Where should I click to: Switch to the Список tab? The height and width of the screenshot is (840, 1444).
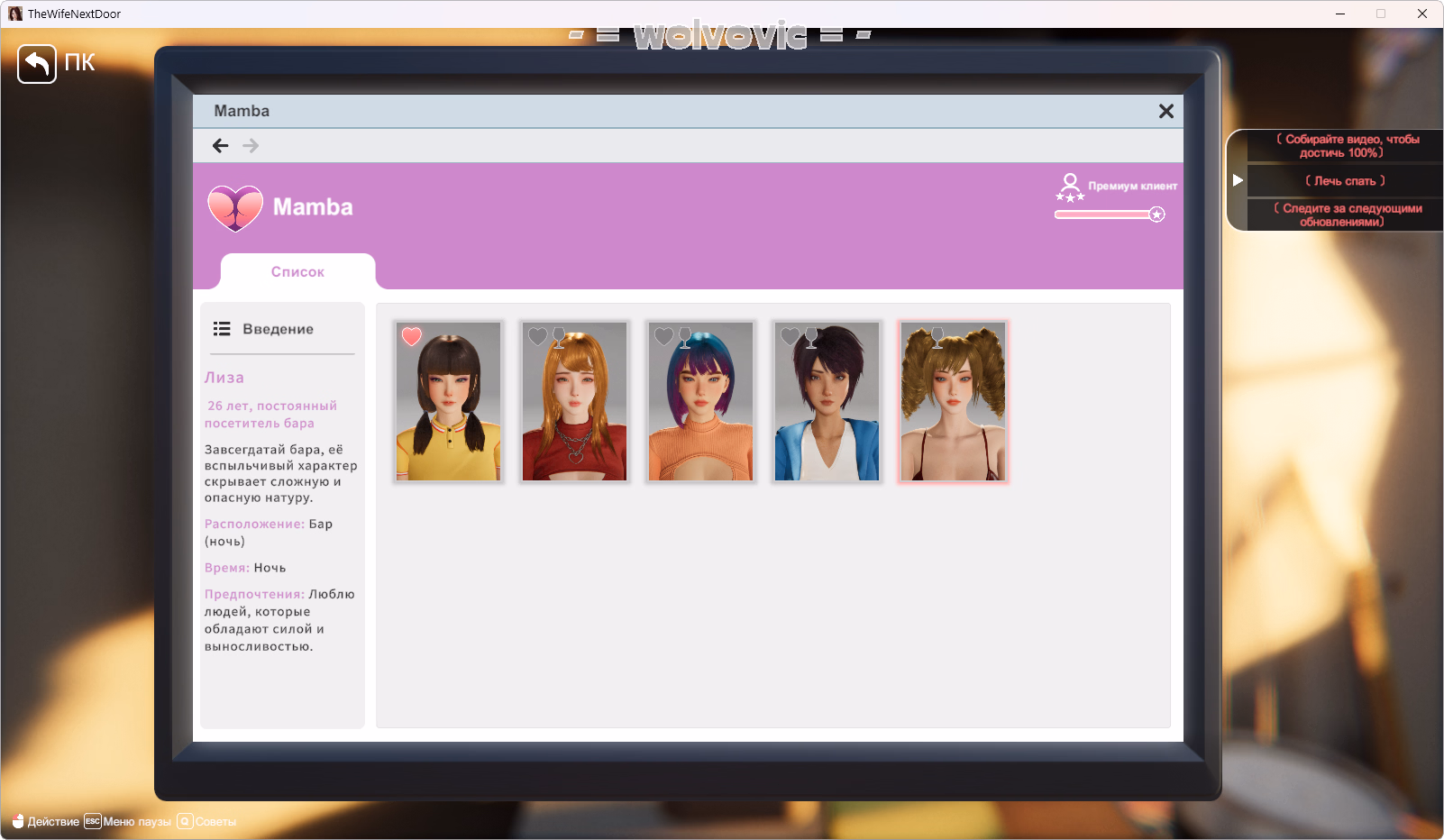click(297, 272)
